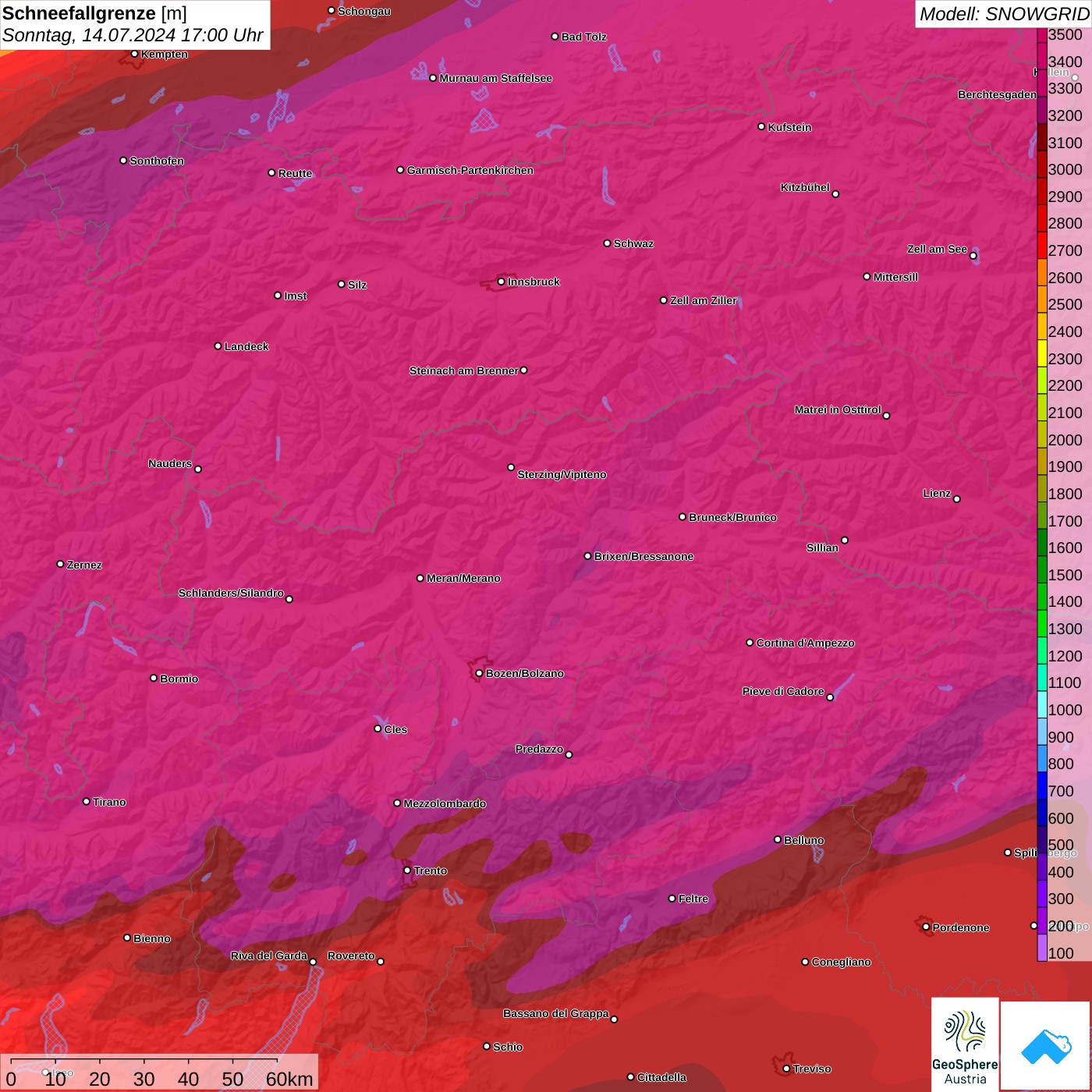The height and width of the screenshot is (1092, 1092).
Task: Click the Schneefallgrenze [m] title
Action: point(94,13)
